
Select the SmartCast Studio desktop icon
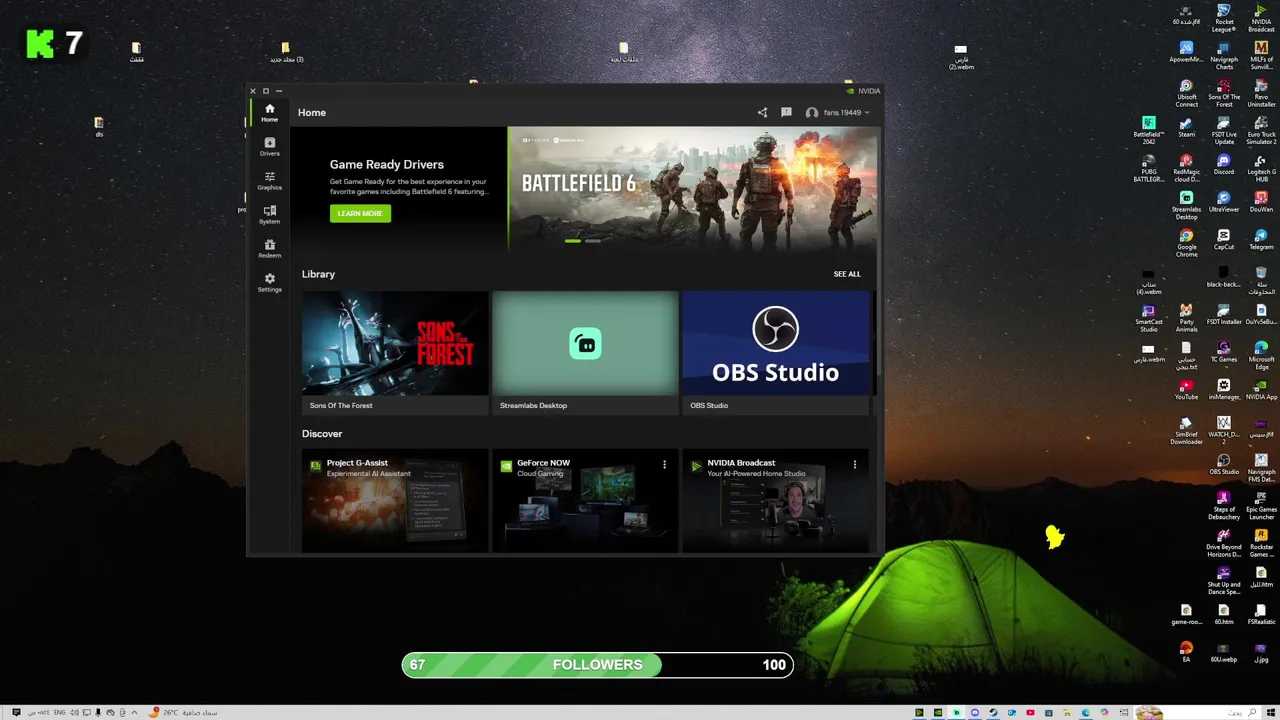(1149, 318)
